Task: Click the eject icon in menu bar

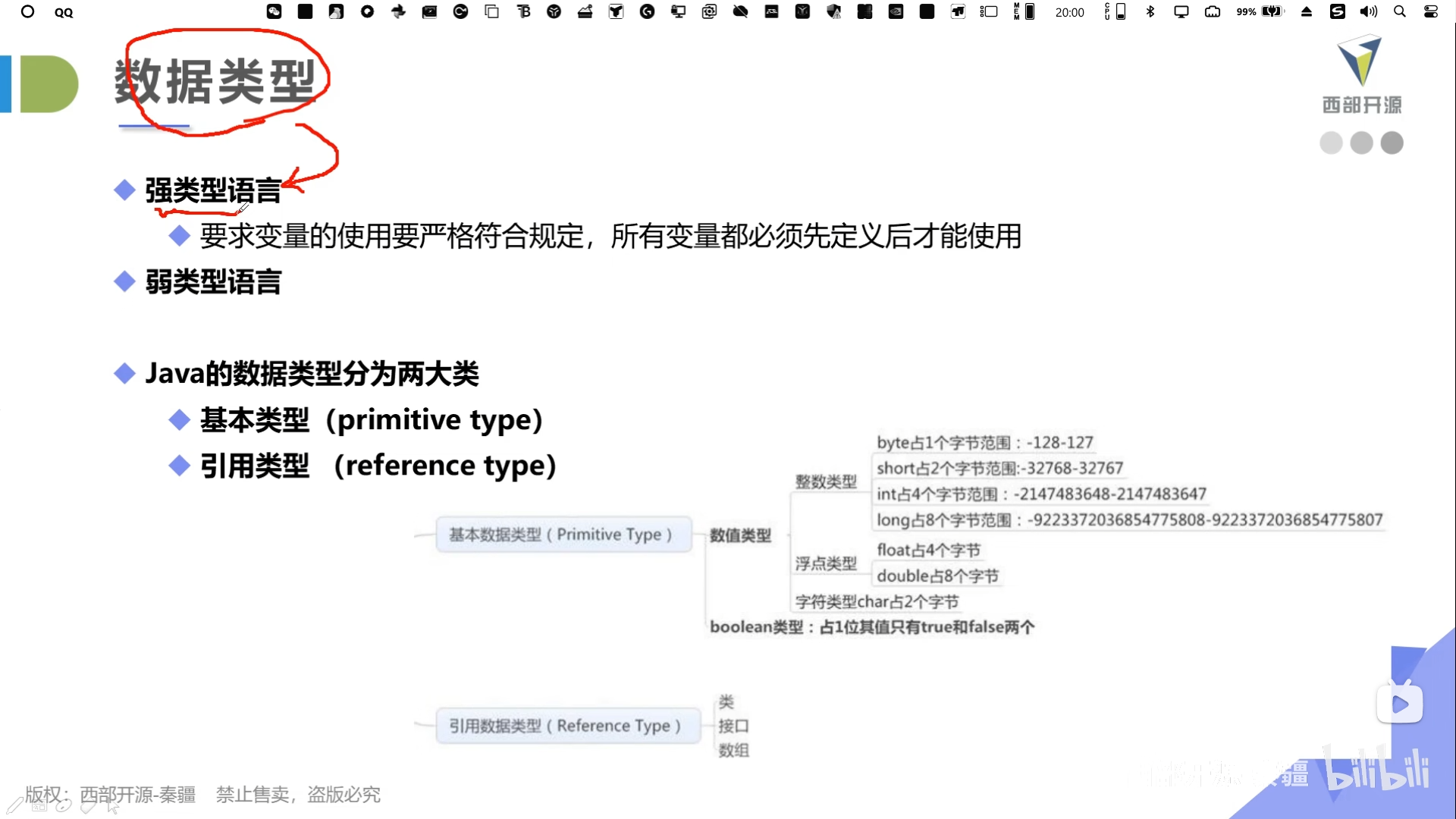Action: click(x=1306, y=11)
